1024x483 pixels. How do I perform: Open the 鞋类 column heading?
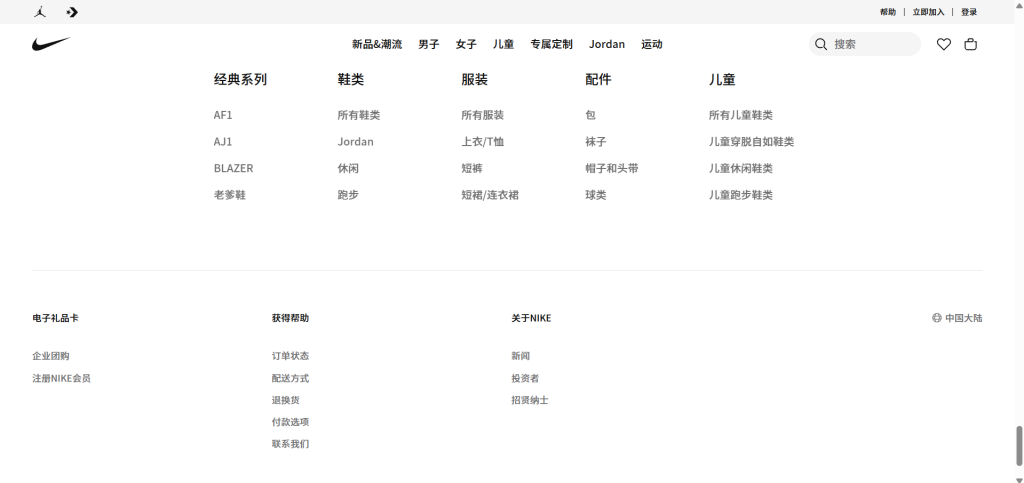click(351, 79)
